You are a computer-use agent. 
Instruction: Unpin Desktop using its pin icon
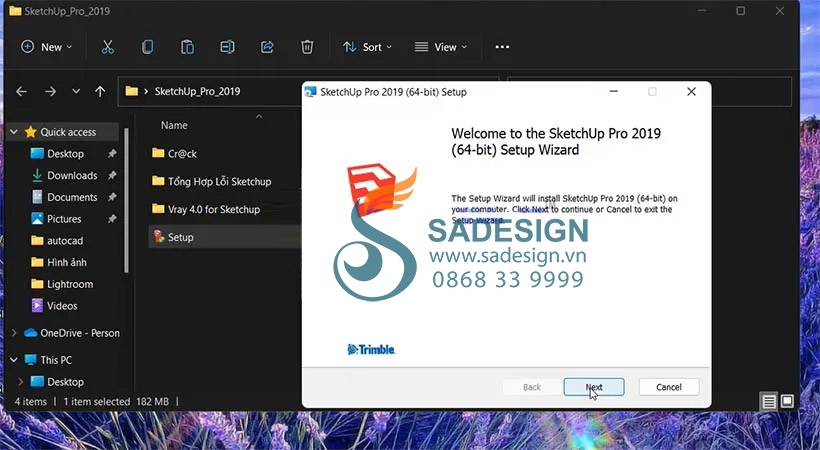tap(111, 154)
